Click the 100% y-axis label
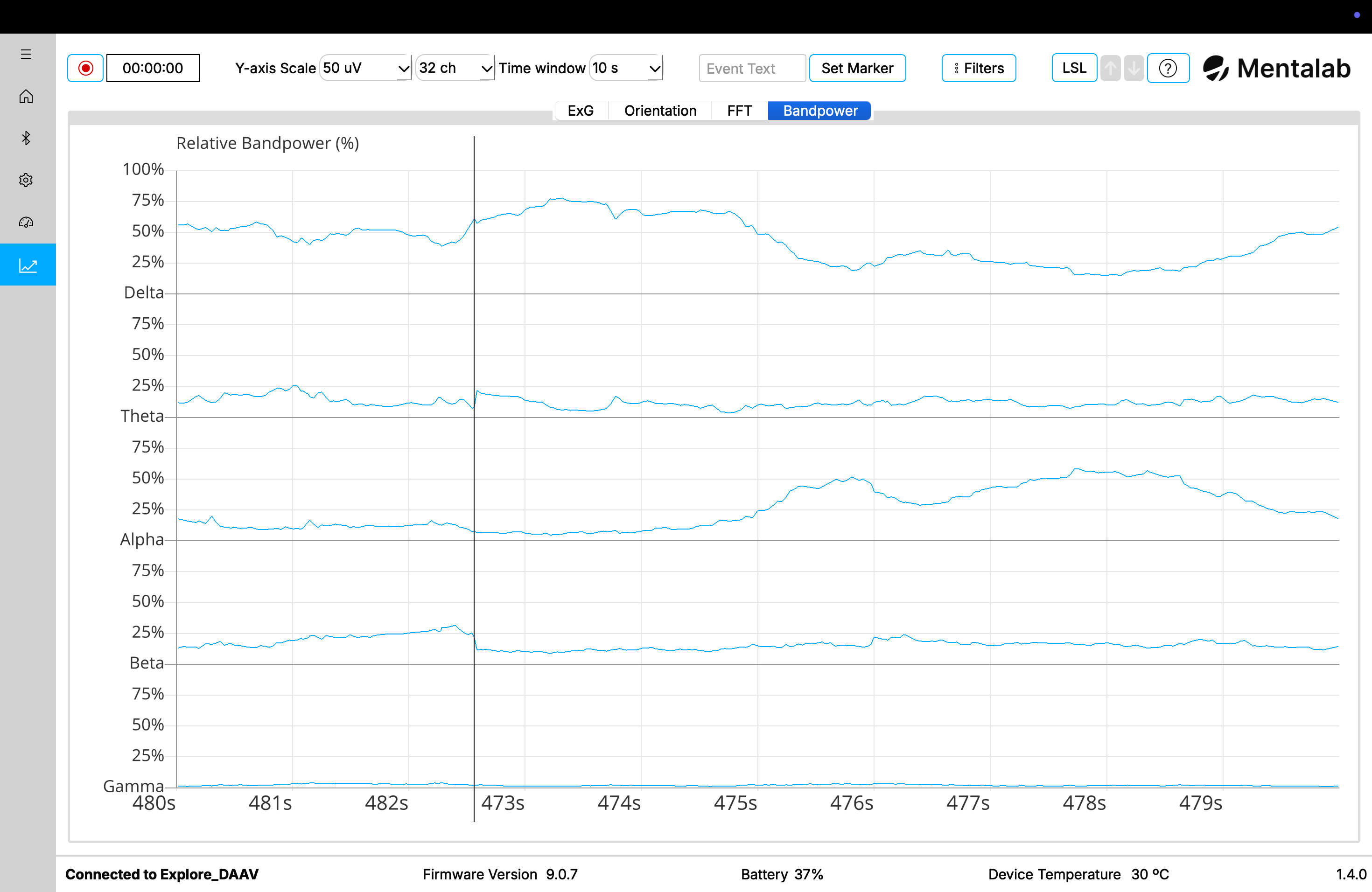 tap(143, 169)
